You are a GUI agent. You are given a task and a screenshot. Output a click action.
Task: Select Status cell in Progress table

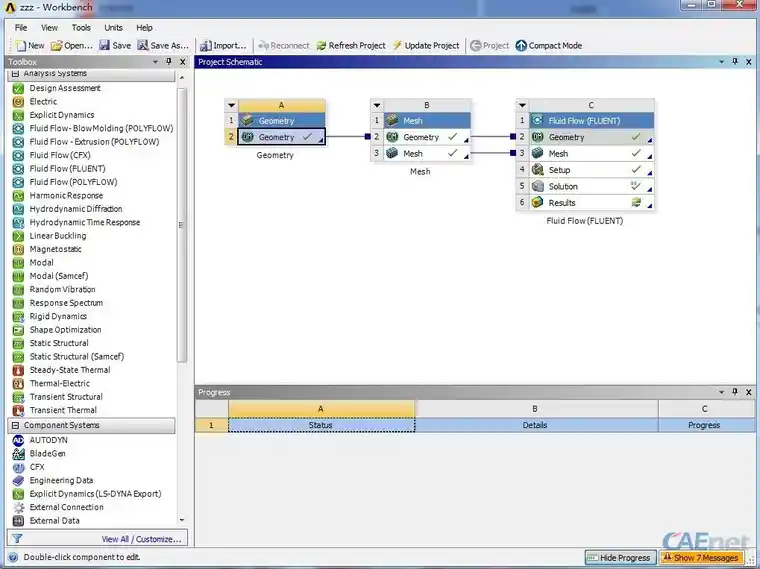pos(321,425)
